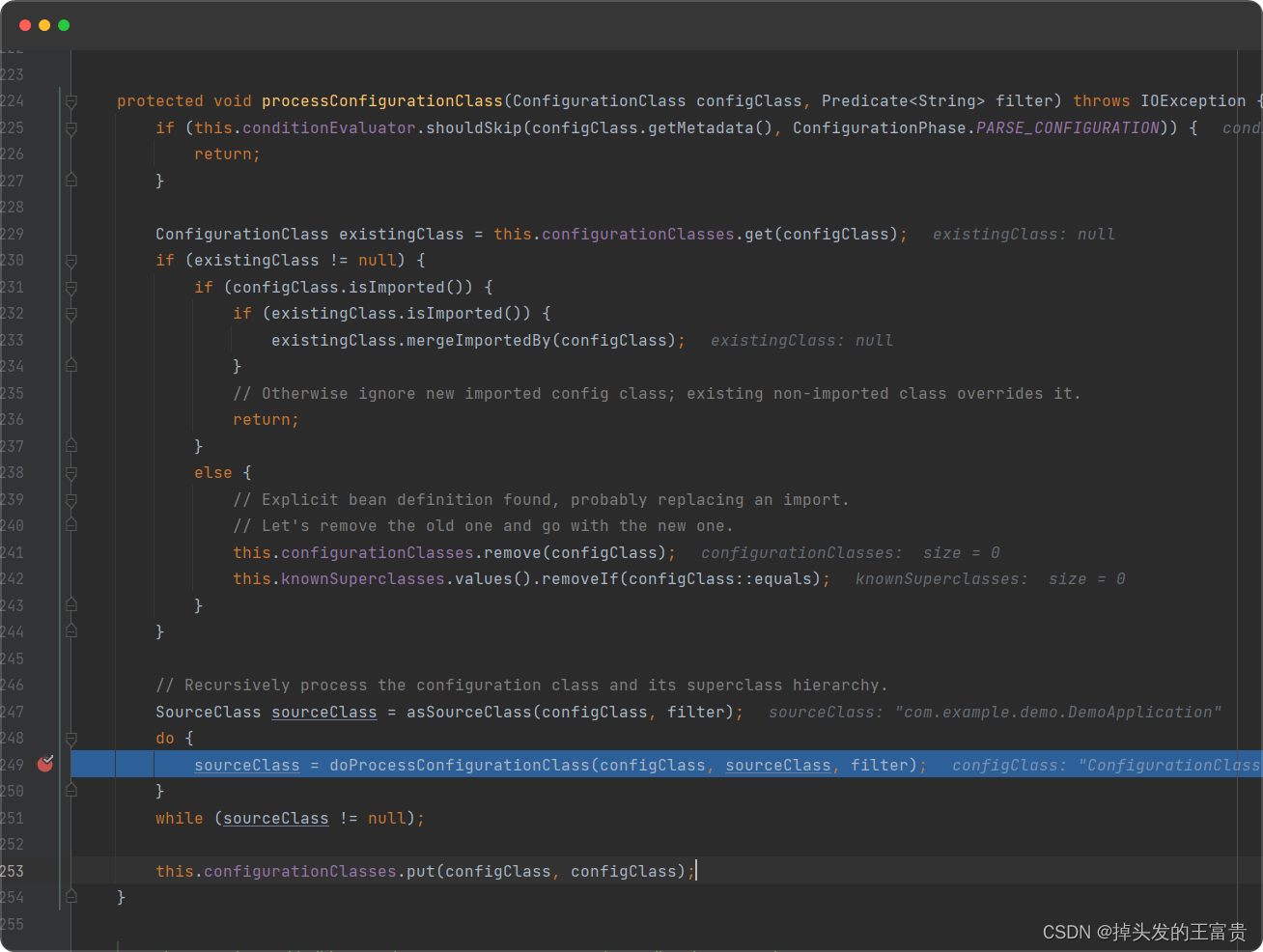
Task: Click the 'existingClass: null' hint beside configurationClasses.get
Action: pos(1024,235)
